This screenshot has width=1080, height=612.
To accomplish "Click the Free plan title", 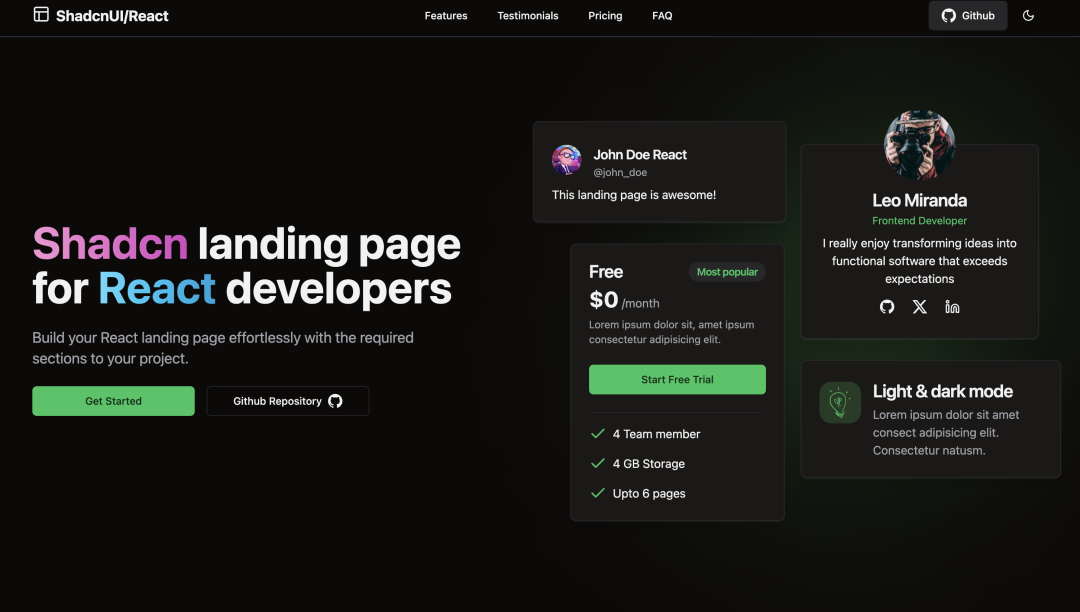I will click(x=606, y=272).
